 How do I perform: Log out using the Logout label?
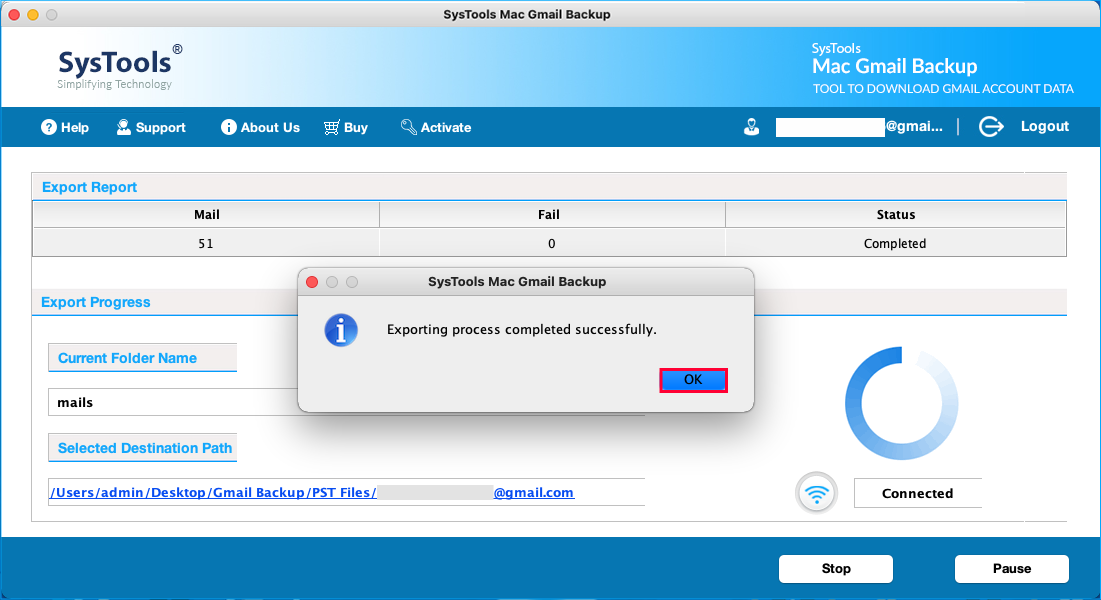pyautogui.click(x=1045, y=126)
